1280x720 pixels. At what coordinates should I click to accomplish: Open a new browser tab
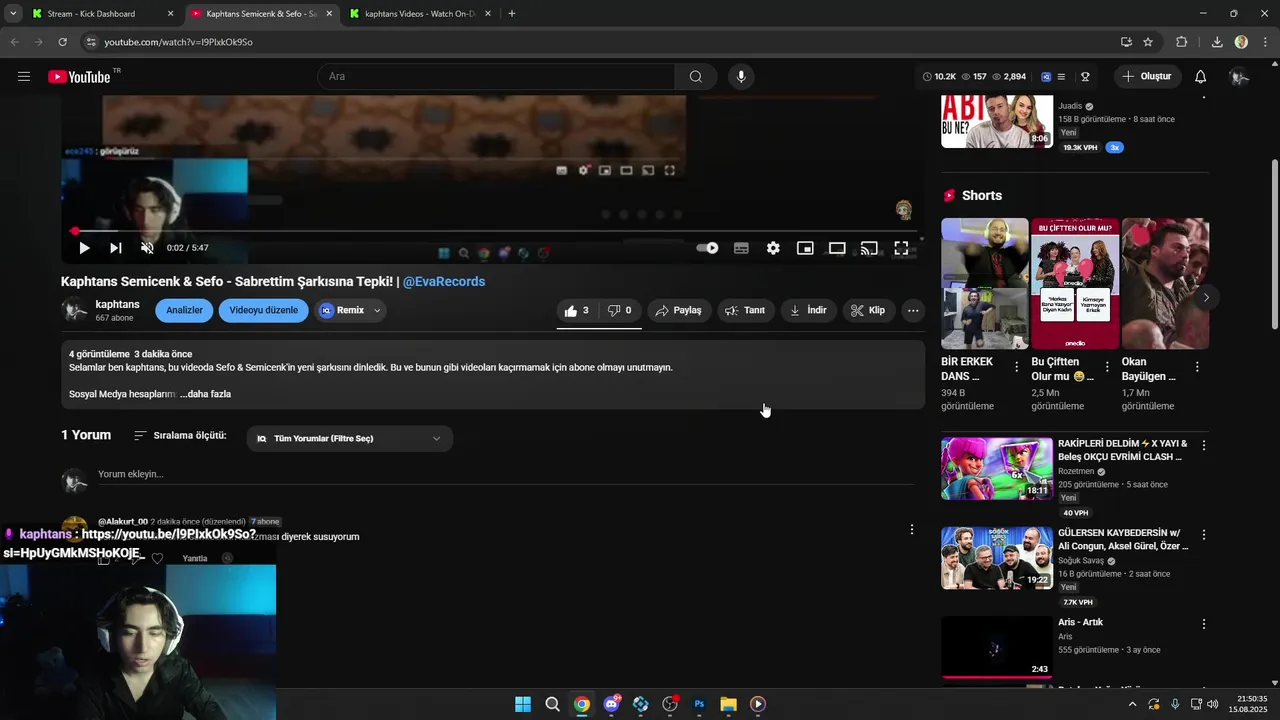(x=512, y=14)
